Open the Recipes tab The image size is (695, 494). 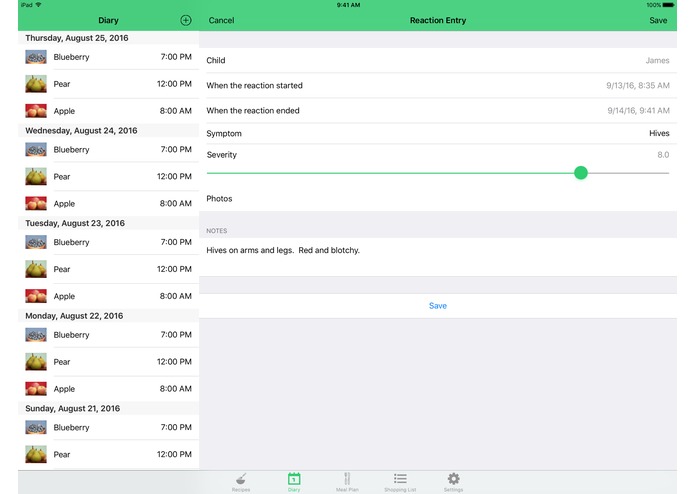pyautogui.click(x=241, y=482)
